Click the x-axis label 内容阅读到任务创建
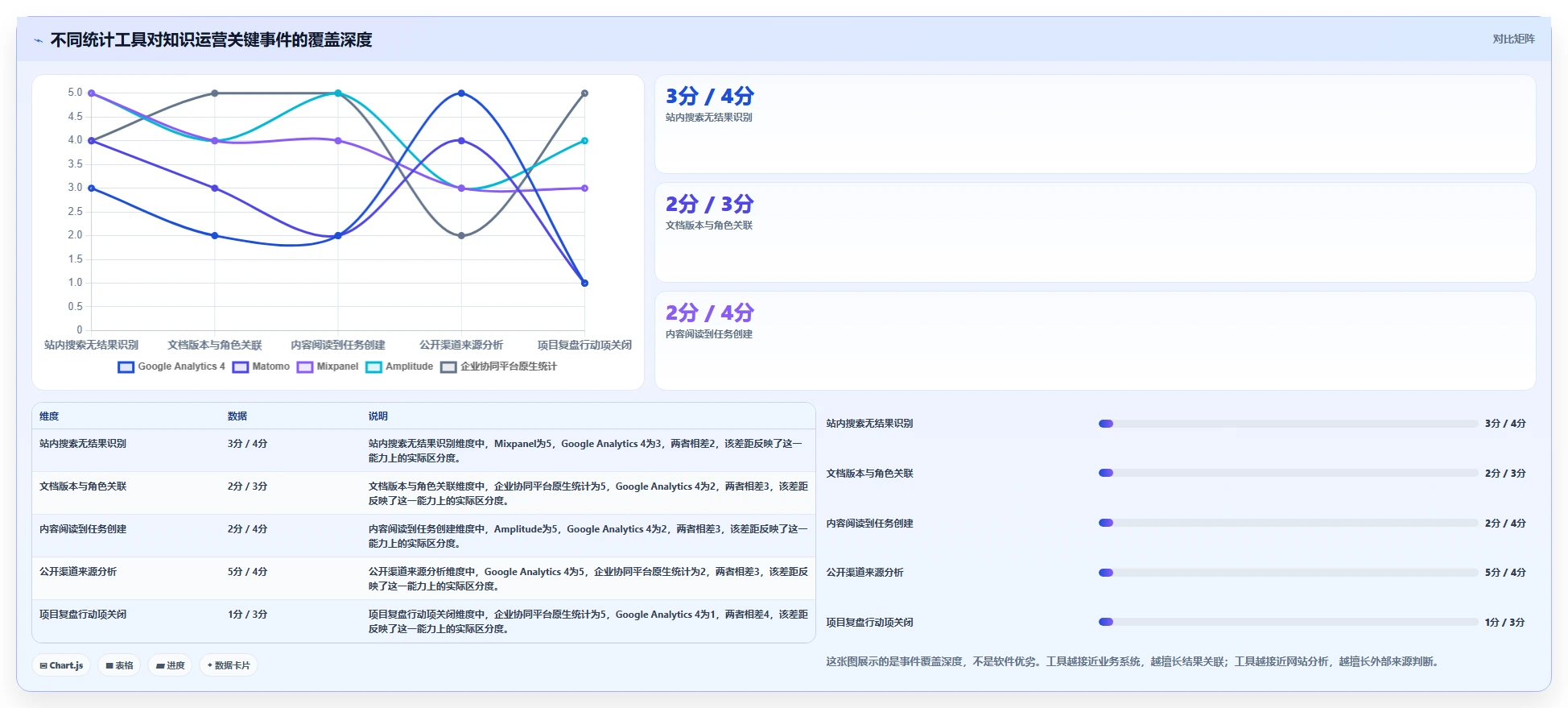Screen dimensions: 1568x708 [x=338, y=345]
